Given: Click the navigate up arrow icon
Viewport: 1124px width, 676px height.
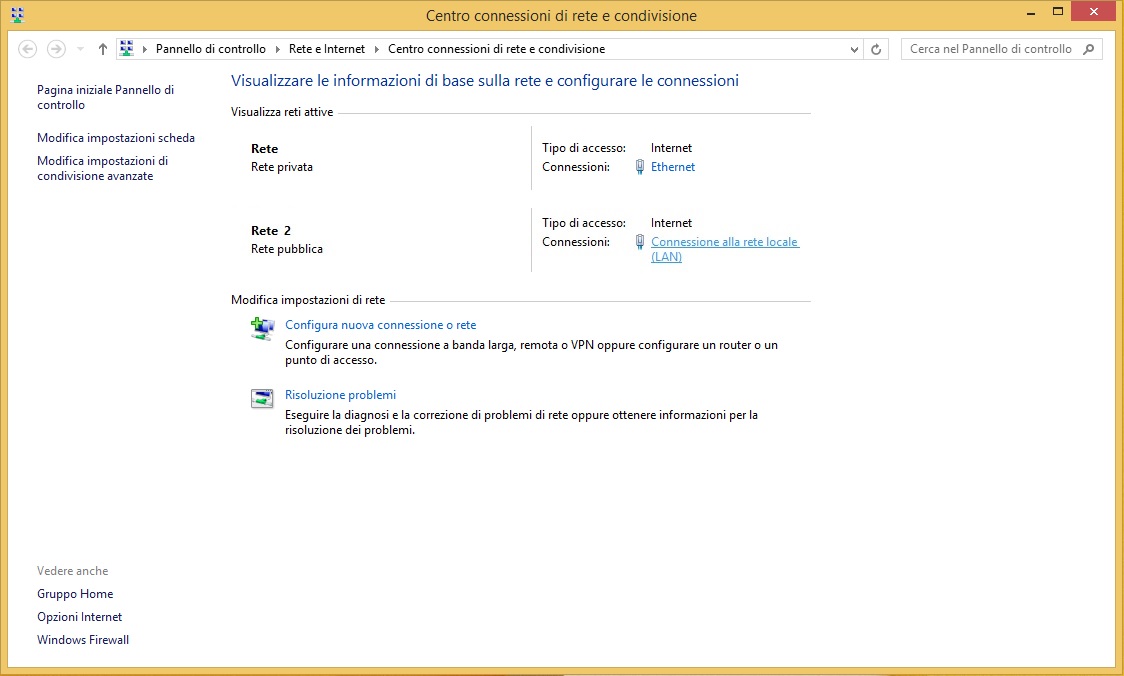Looking at the screenshot, I should pos(102,47).
